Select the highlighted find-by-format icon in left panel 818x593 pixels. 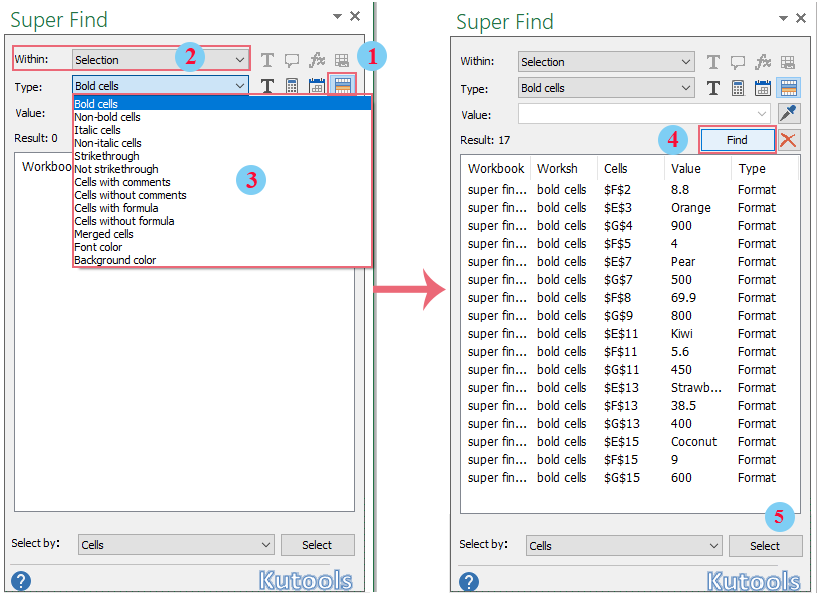(342, 87)
